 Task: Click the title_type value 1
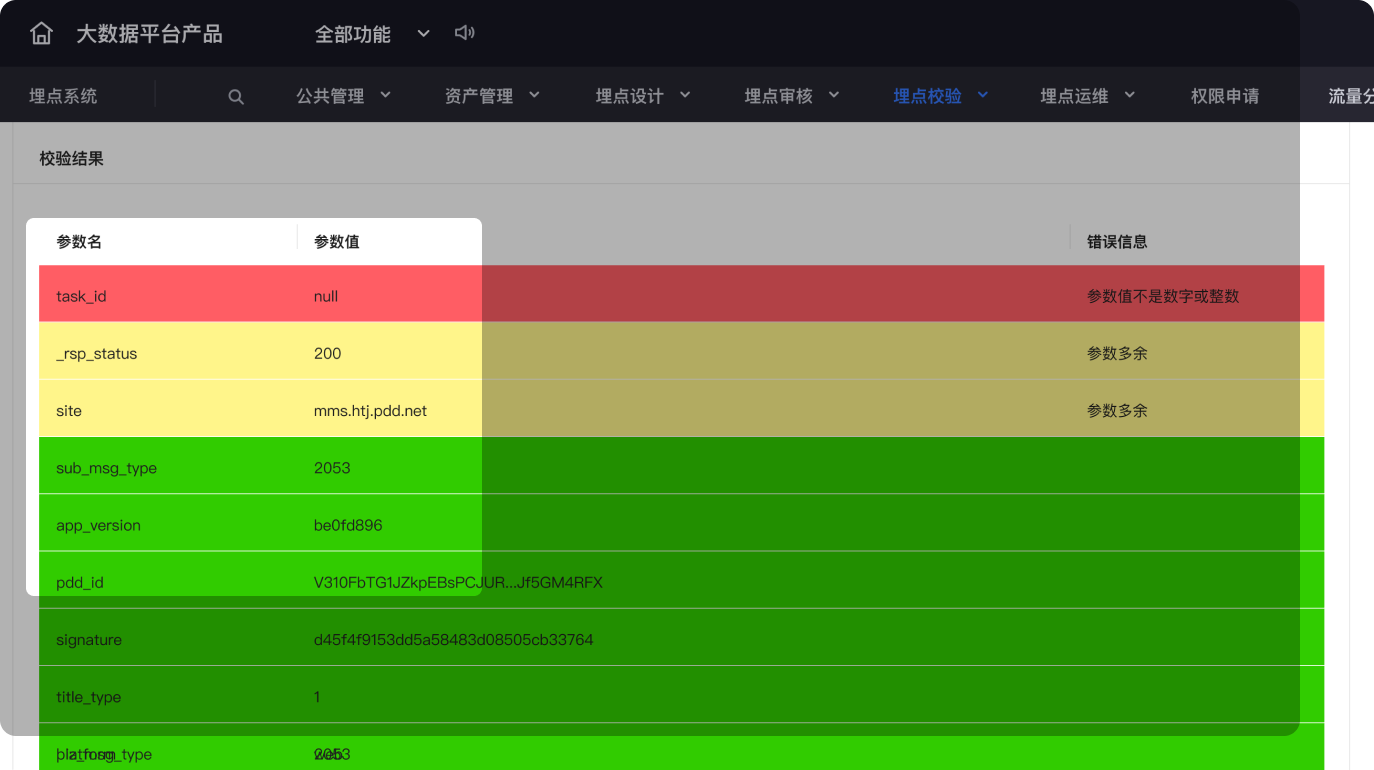pyautogui.click(x=317, y=697)
